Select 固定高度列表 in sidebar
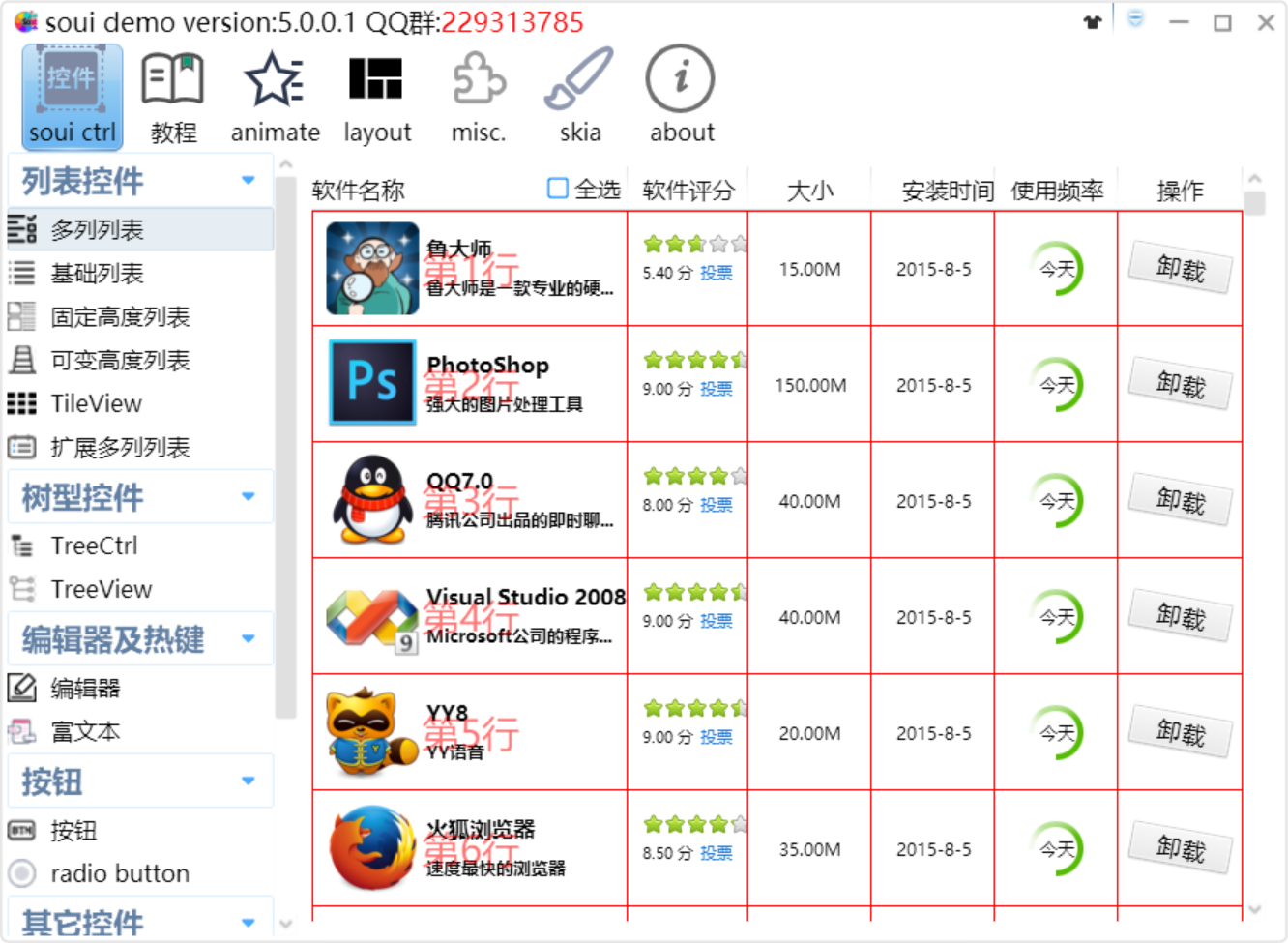The image size is (1288, 943). pyautogui.click(x=140, y=316)
